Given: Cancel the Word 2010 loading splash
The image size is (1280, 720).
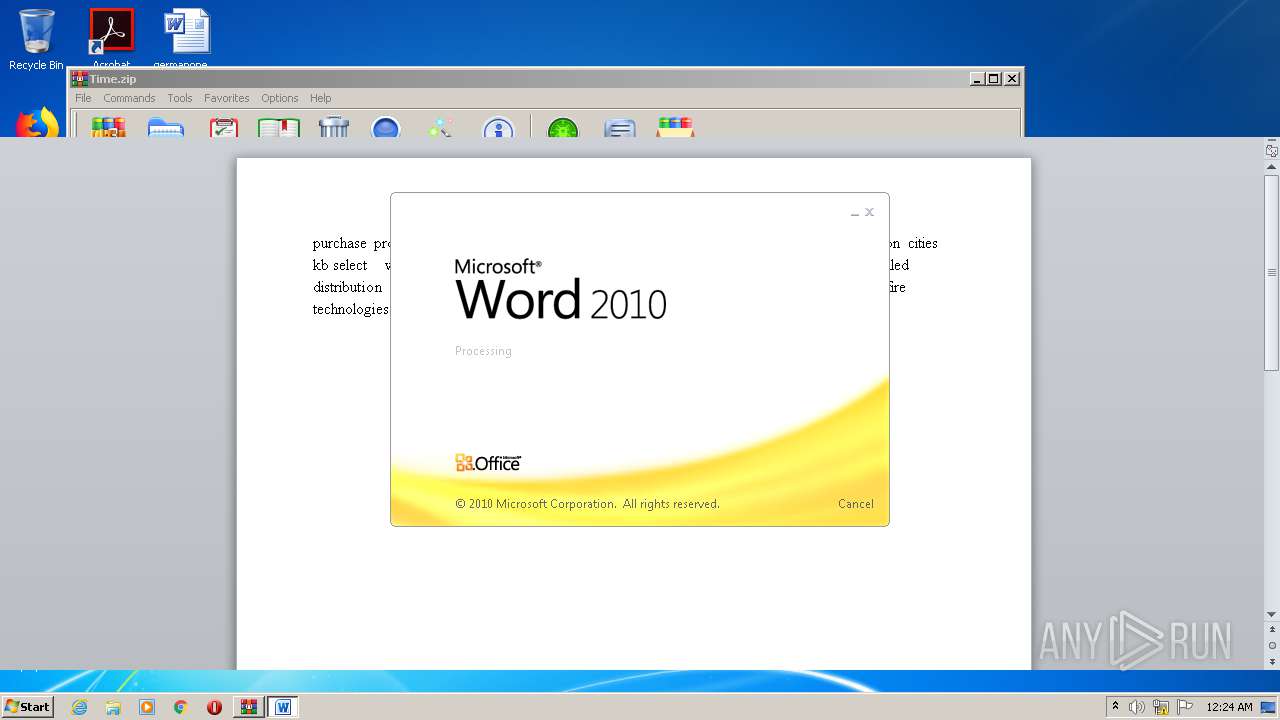Looking at the screenshot, I should 855,504.
